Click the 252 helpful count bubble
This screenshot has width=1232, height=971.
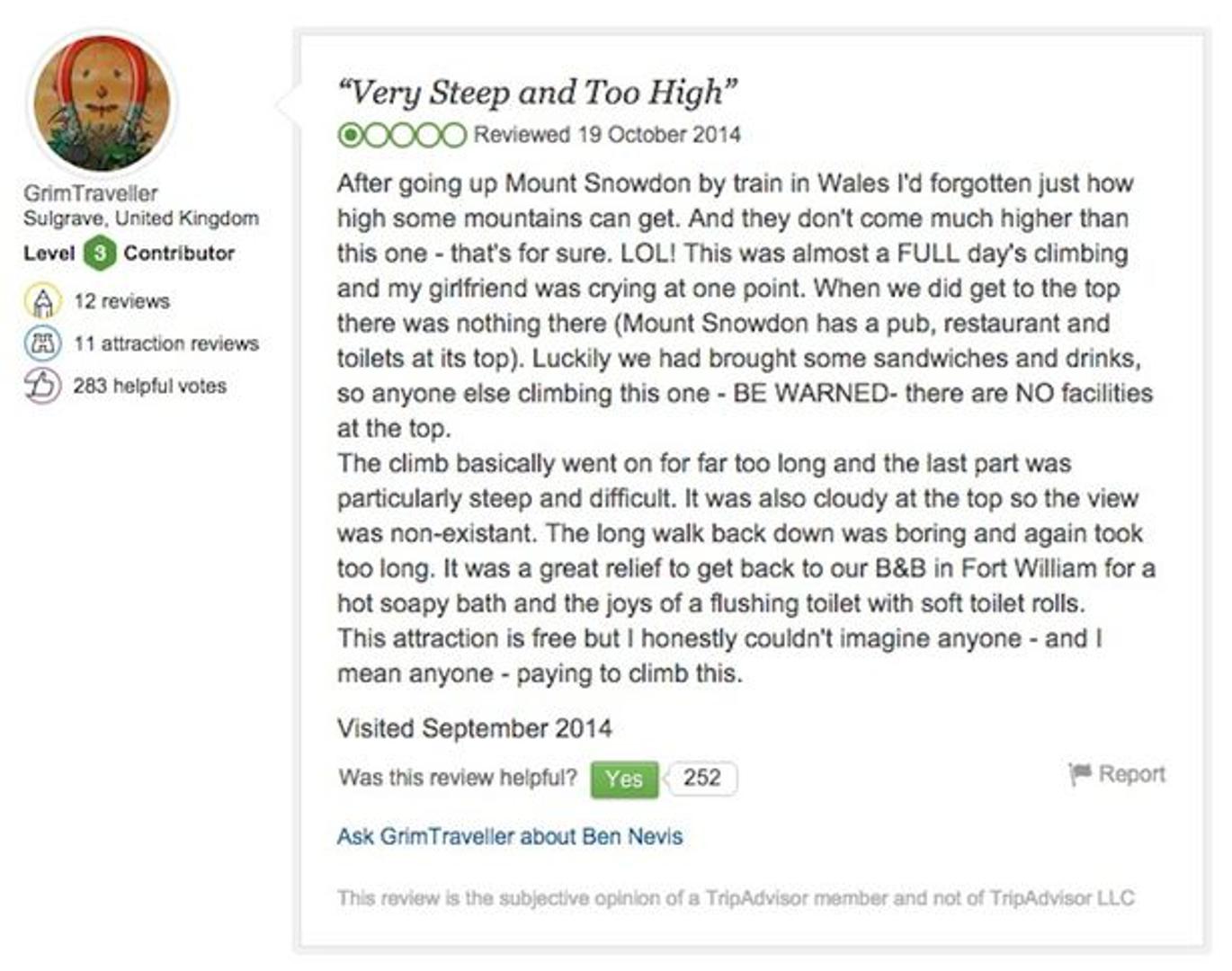701,778
